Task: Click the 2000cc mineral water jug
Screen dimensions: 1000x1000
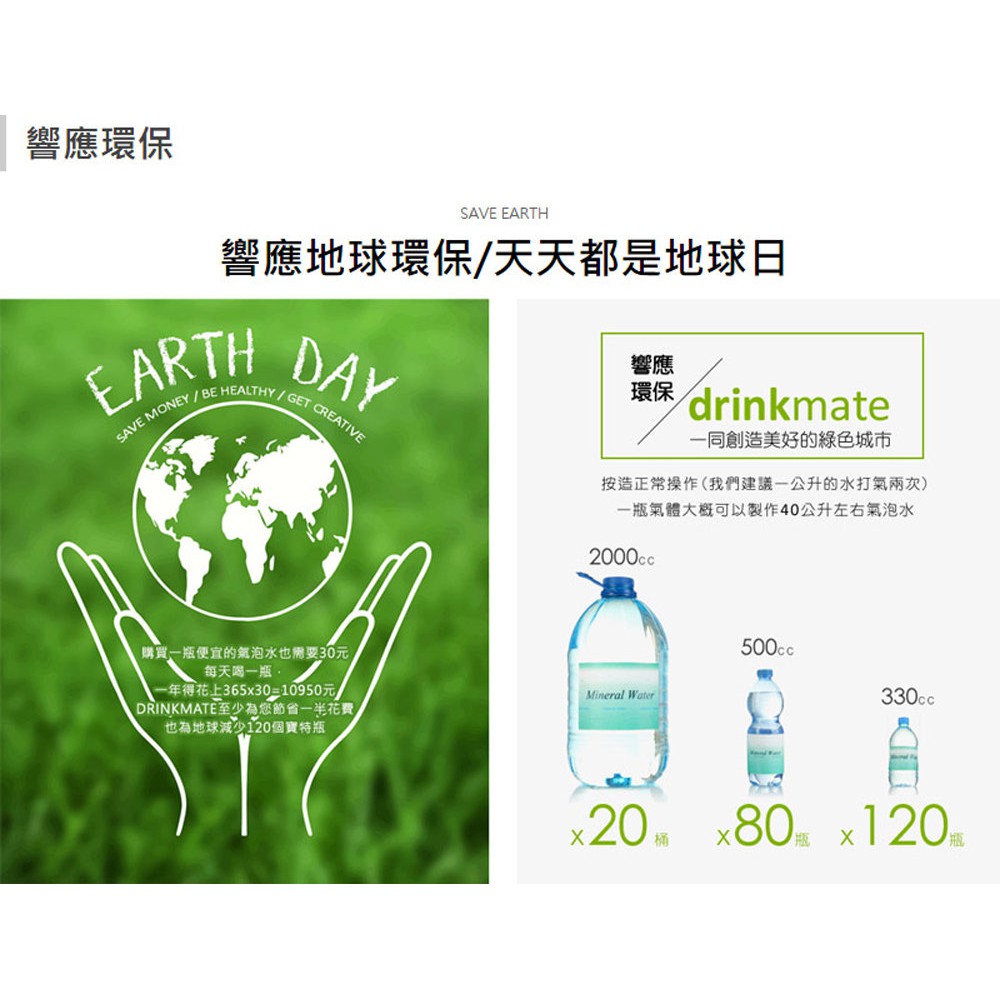Action: [617, 680]
